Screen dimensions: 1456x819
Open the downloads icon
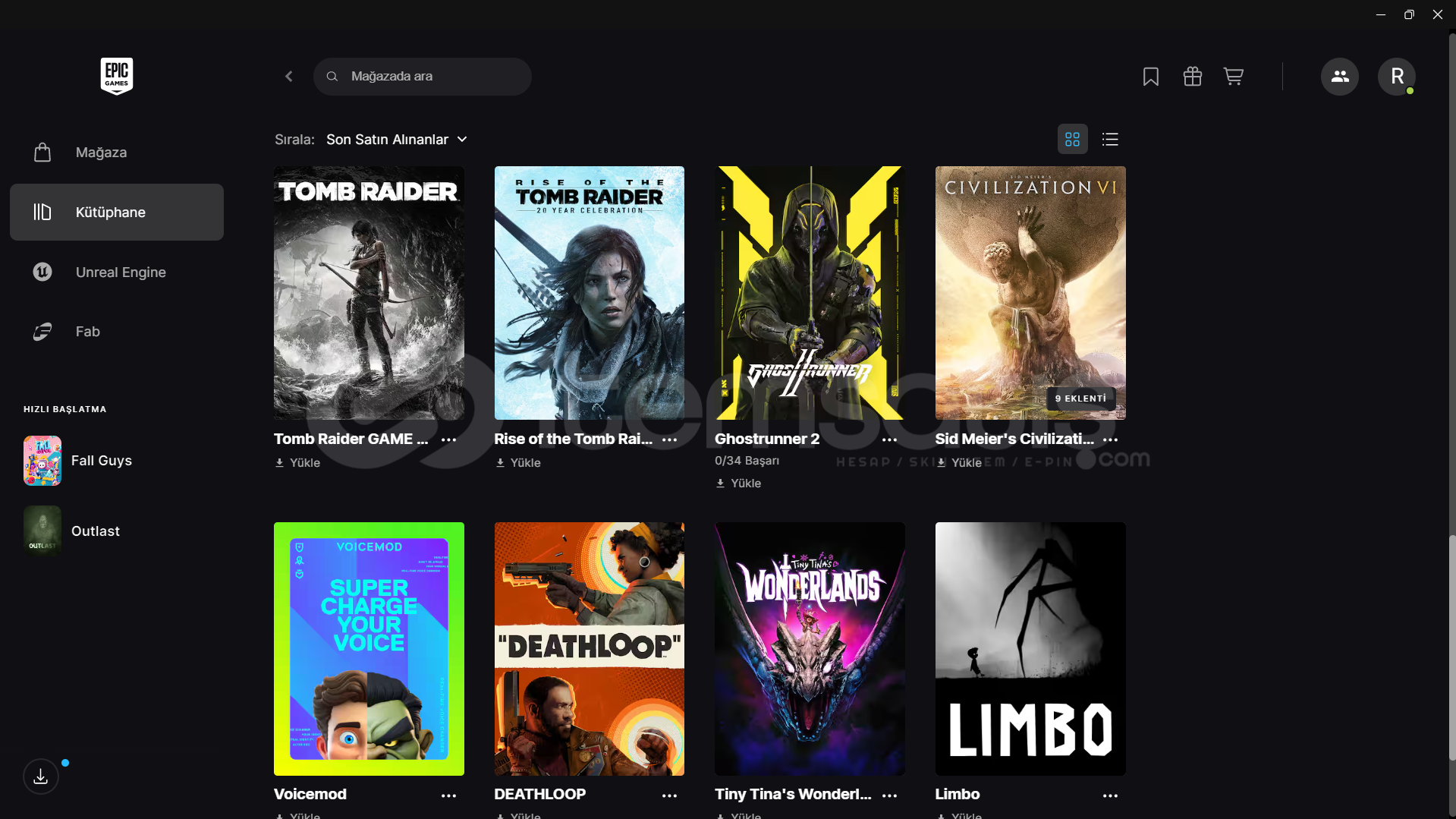click(x=41, y=776)
